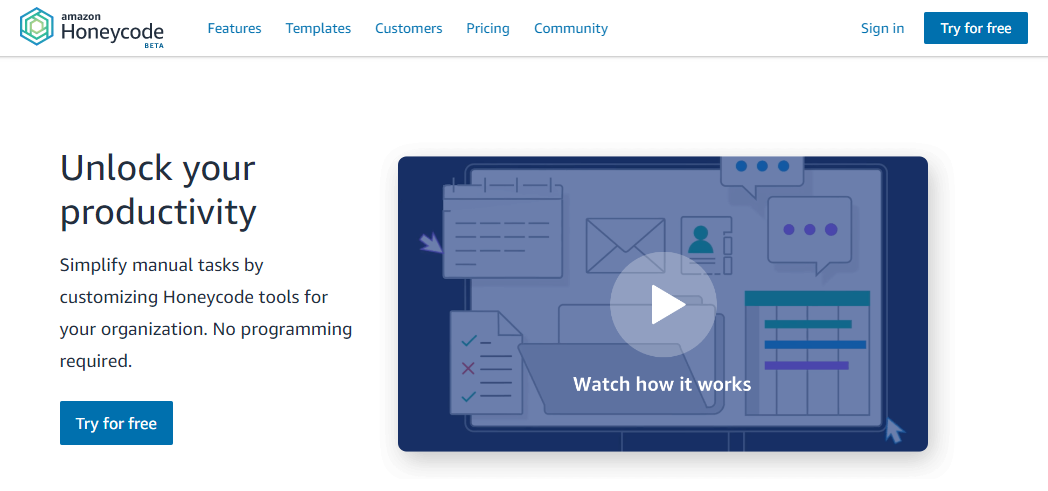
Task: Click the Unlock your productivity heading
Action: coord(158,190)
